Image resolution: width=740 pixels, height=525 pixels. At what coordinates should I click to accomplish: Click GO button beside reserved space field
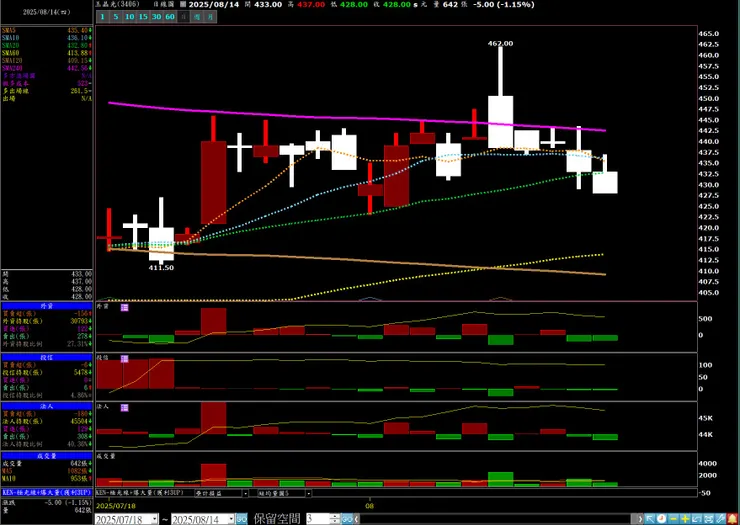347,519
